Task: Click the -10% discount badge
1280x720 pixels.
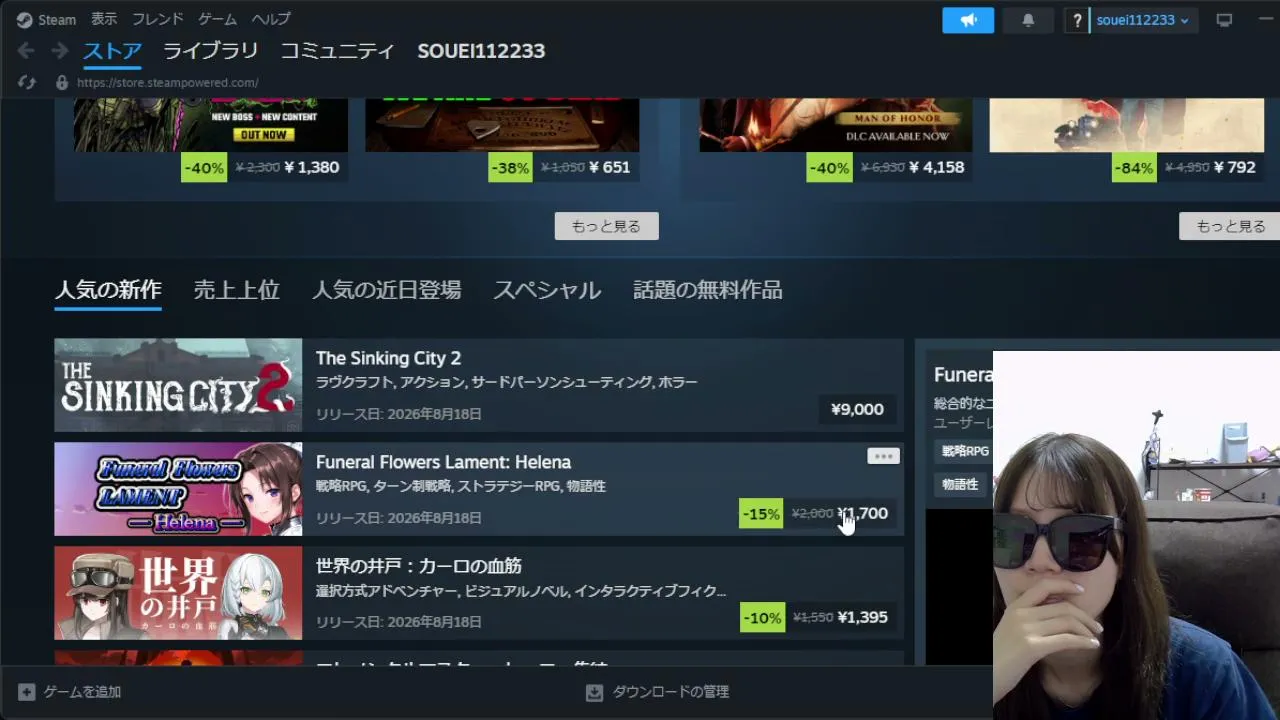Action: click(762, 618)
